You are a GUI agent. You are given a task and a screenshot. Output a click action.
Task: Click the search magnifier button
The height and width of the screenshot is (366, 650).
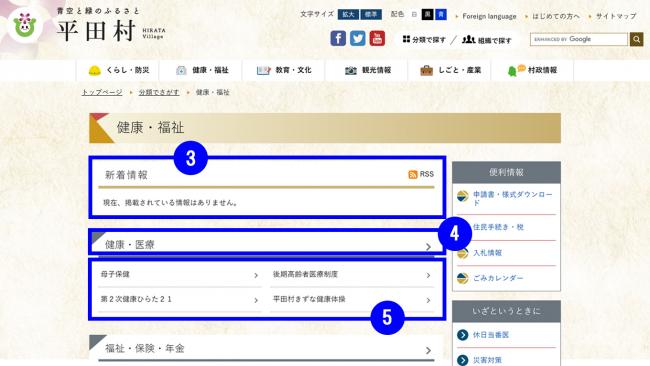point(636,39)
